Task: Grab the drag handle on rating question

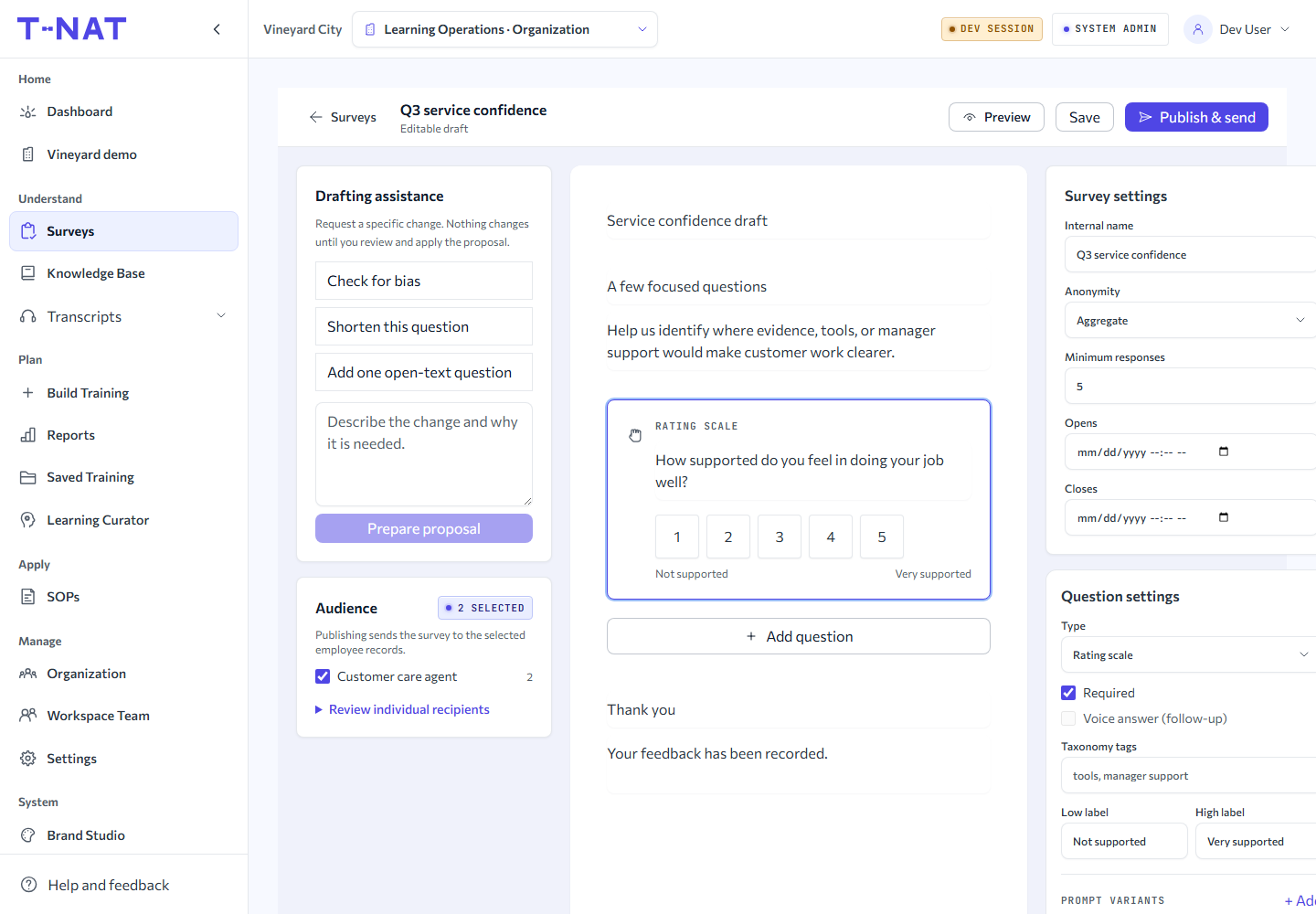Action: (x=635, y=435)
